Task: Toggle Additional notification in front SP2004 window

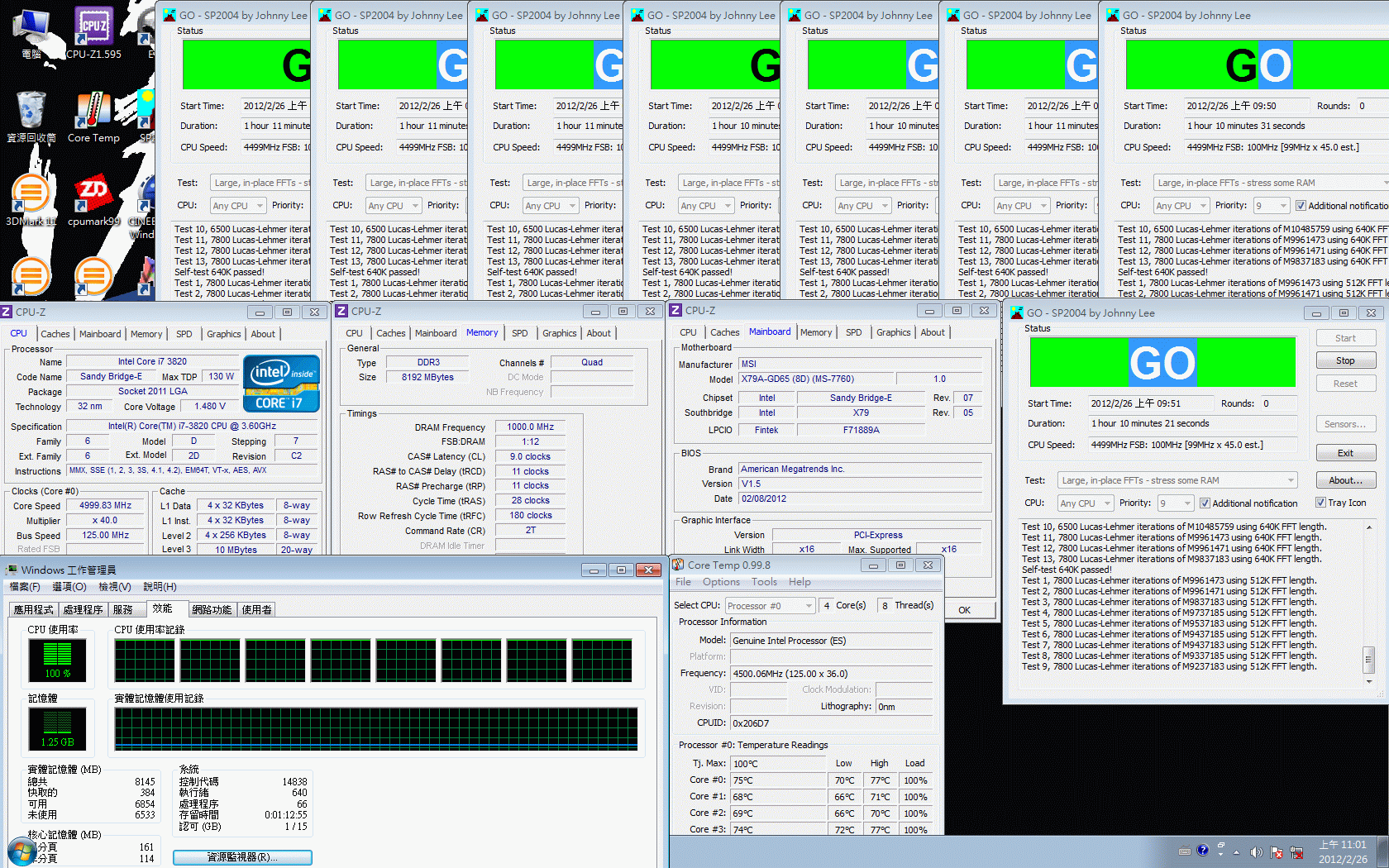Action: (1205, 503)
